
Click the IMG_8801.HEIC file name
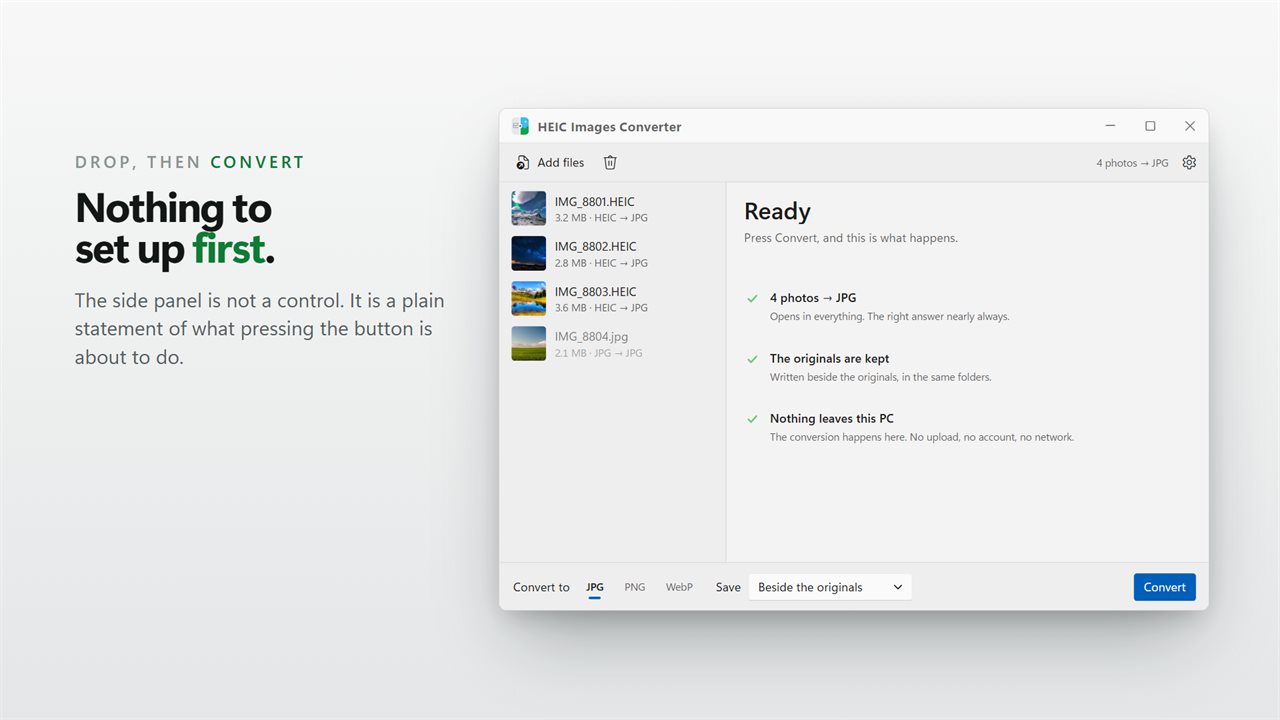[x=595, y=201]
